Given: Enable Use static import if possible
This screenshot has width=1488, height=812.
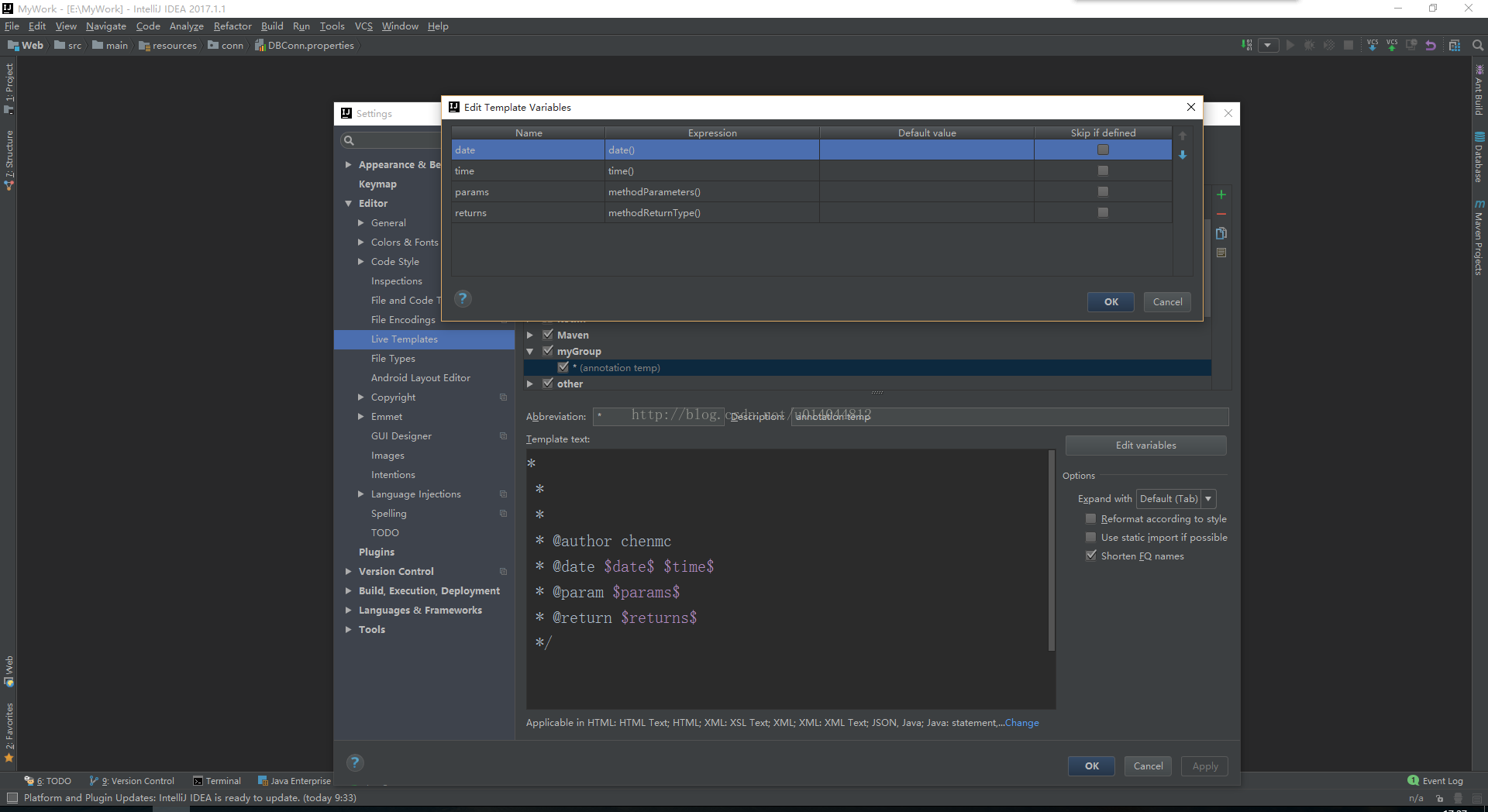Looking at the screenshot, I should (1091, 537).
